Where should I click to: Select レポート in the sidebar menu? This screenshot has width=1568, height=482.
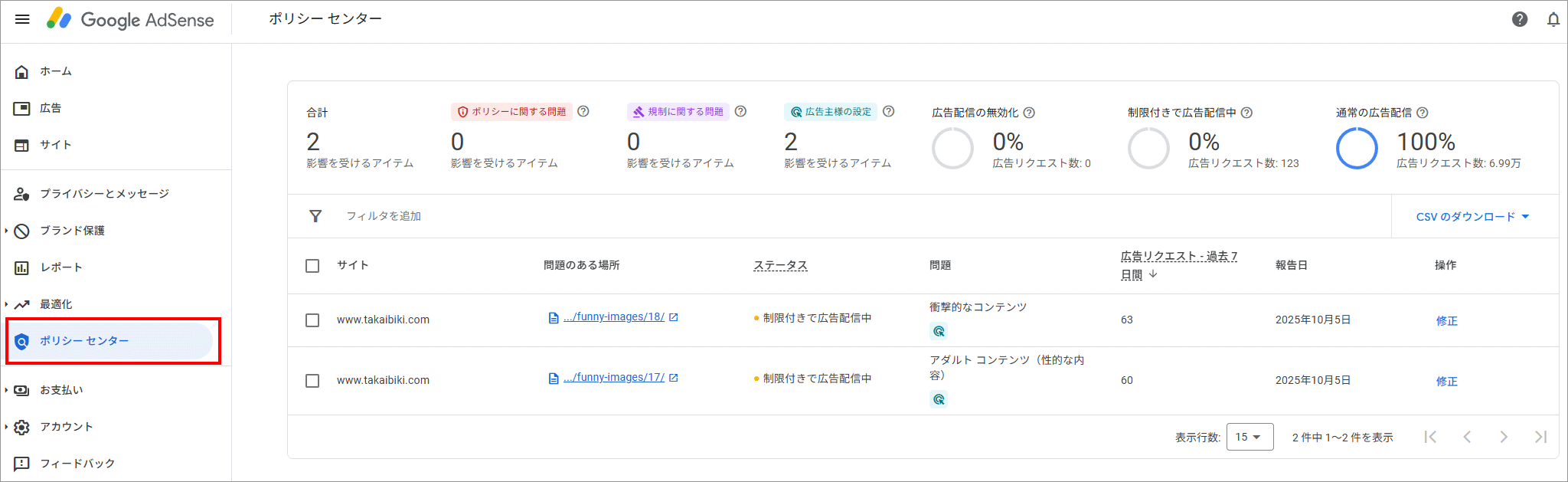pos(61,267)
